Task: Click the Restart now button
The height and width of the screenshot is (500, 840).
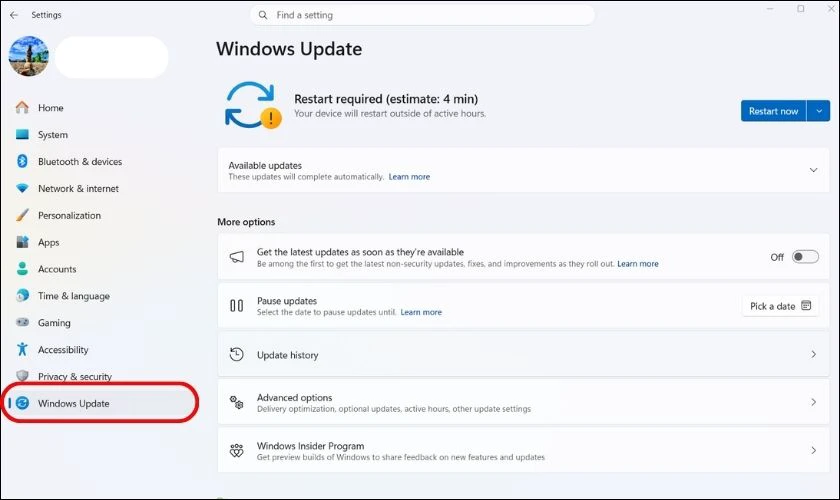Action: (774, 111)
